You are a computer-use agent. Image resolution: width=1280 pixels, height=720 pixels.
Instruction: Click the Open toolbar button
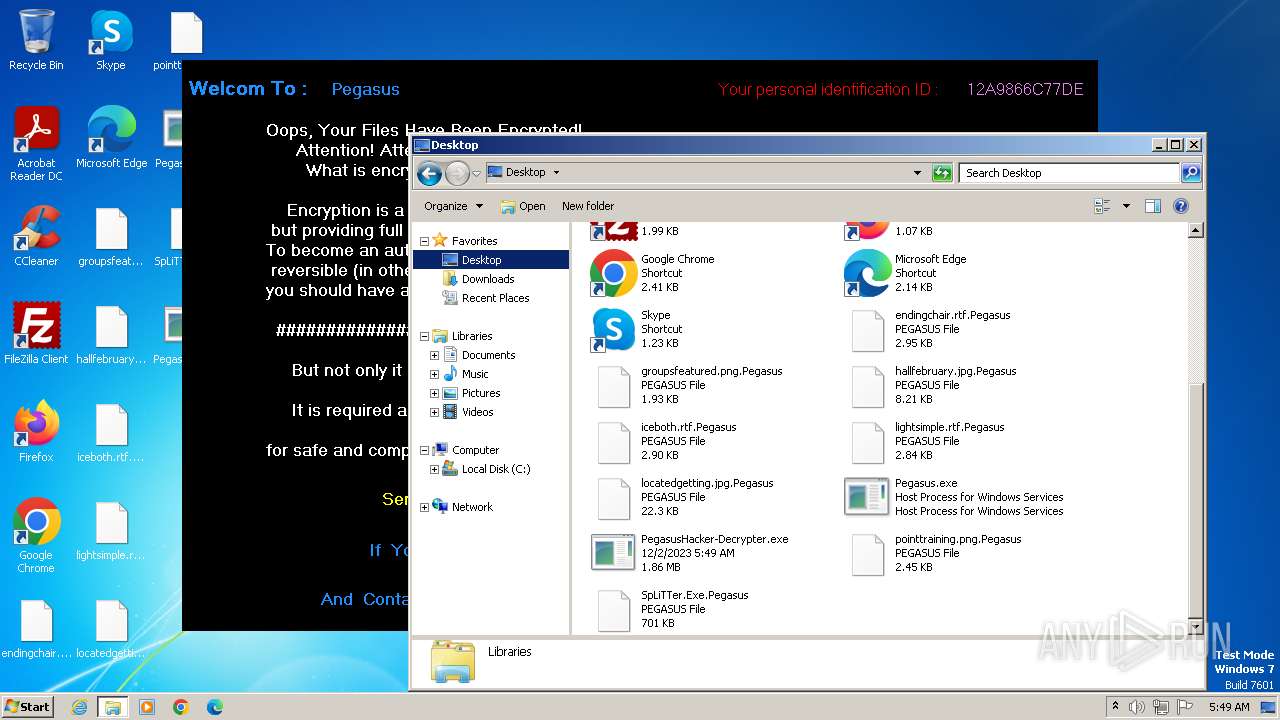[x=523, y=206]
